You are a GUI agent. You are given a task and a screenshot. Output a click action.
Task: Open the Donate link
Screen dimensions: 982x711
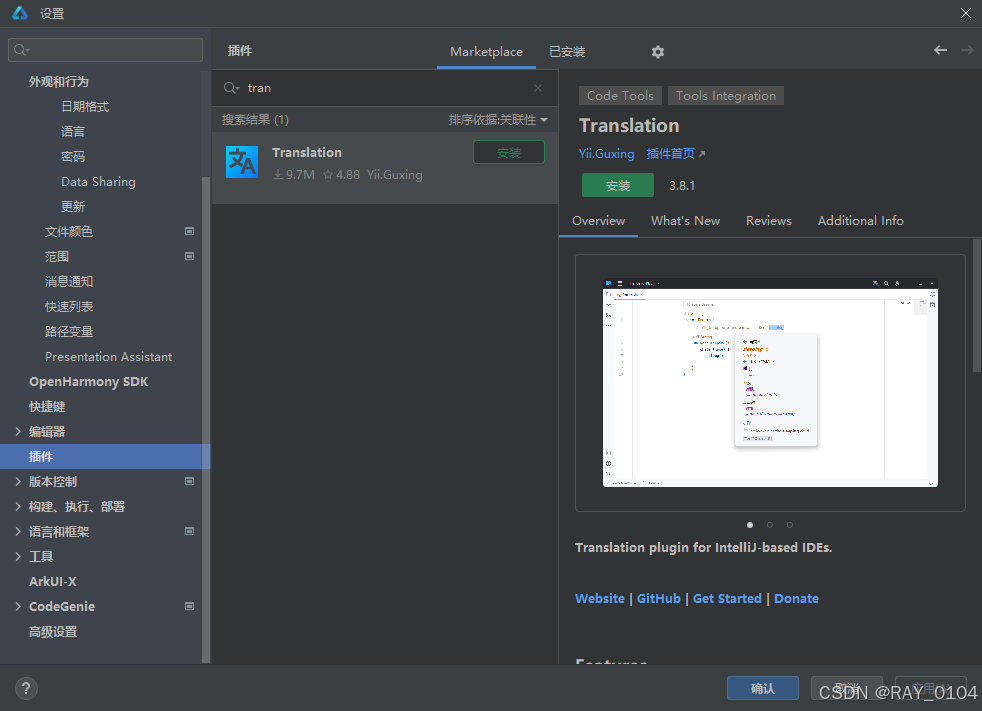pos(796,598)
